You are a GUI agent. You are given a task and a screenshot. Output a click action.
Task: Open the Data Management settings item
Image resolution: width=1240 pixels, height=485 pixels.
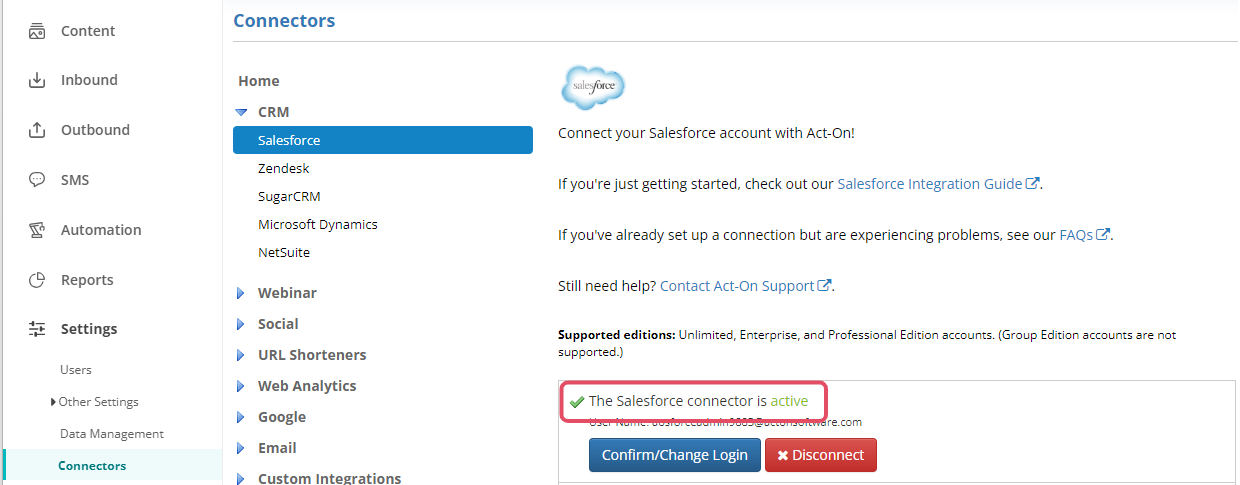112,434
